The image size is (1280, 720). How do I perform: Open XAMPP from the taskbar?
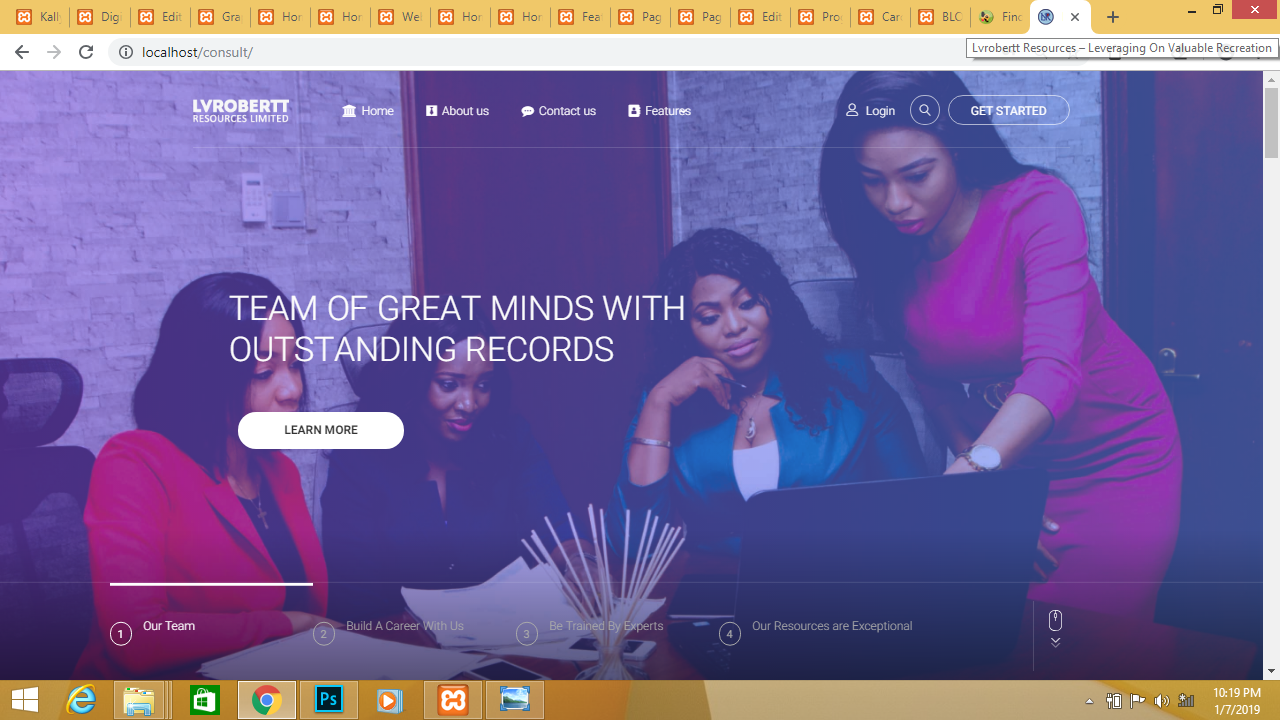453,700
